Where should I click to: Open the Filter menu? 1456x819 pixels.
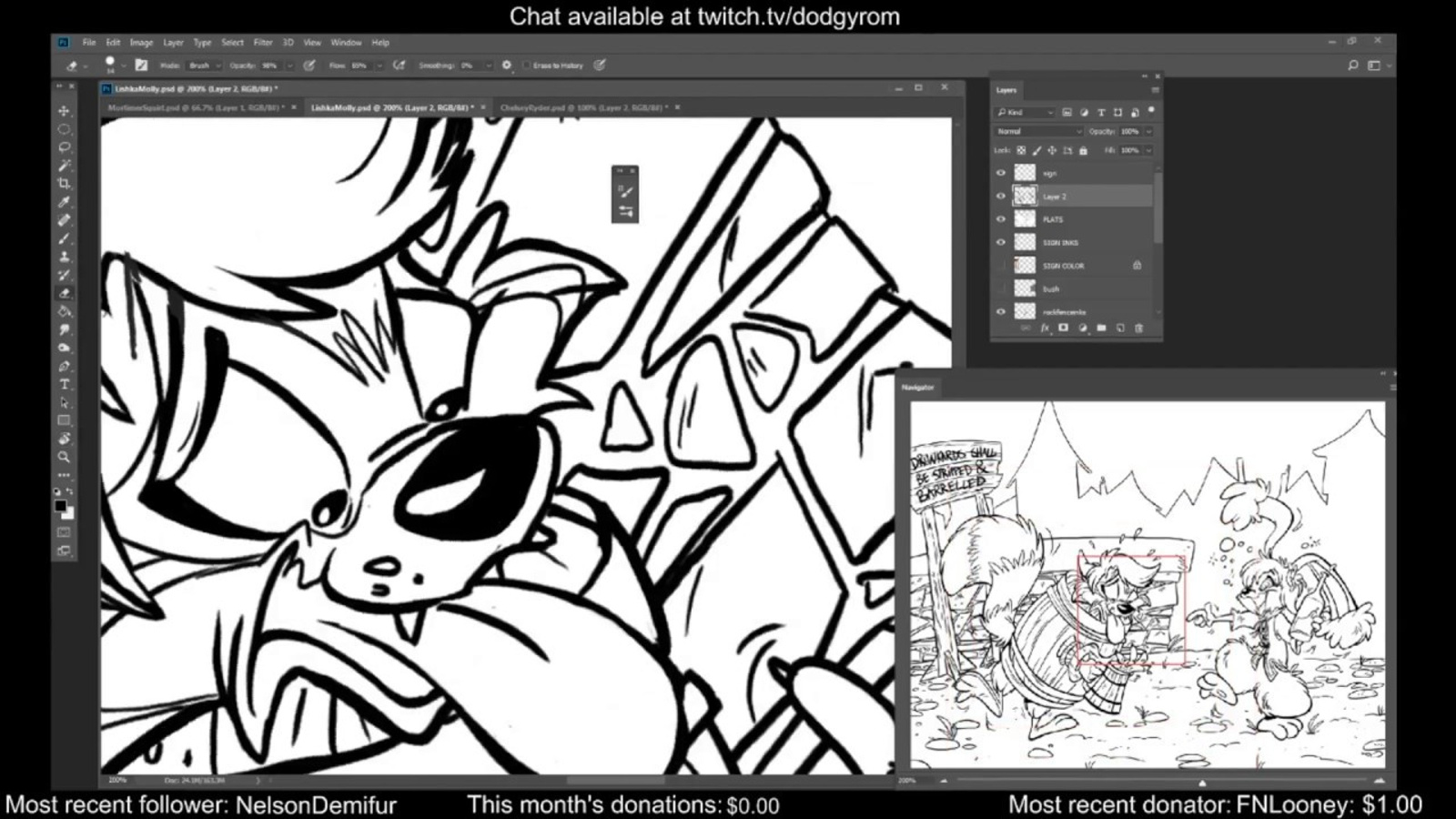(x=263, y=43)
